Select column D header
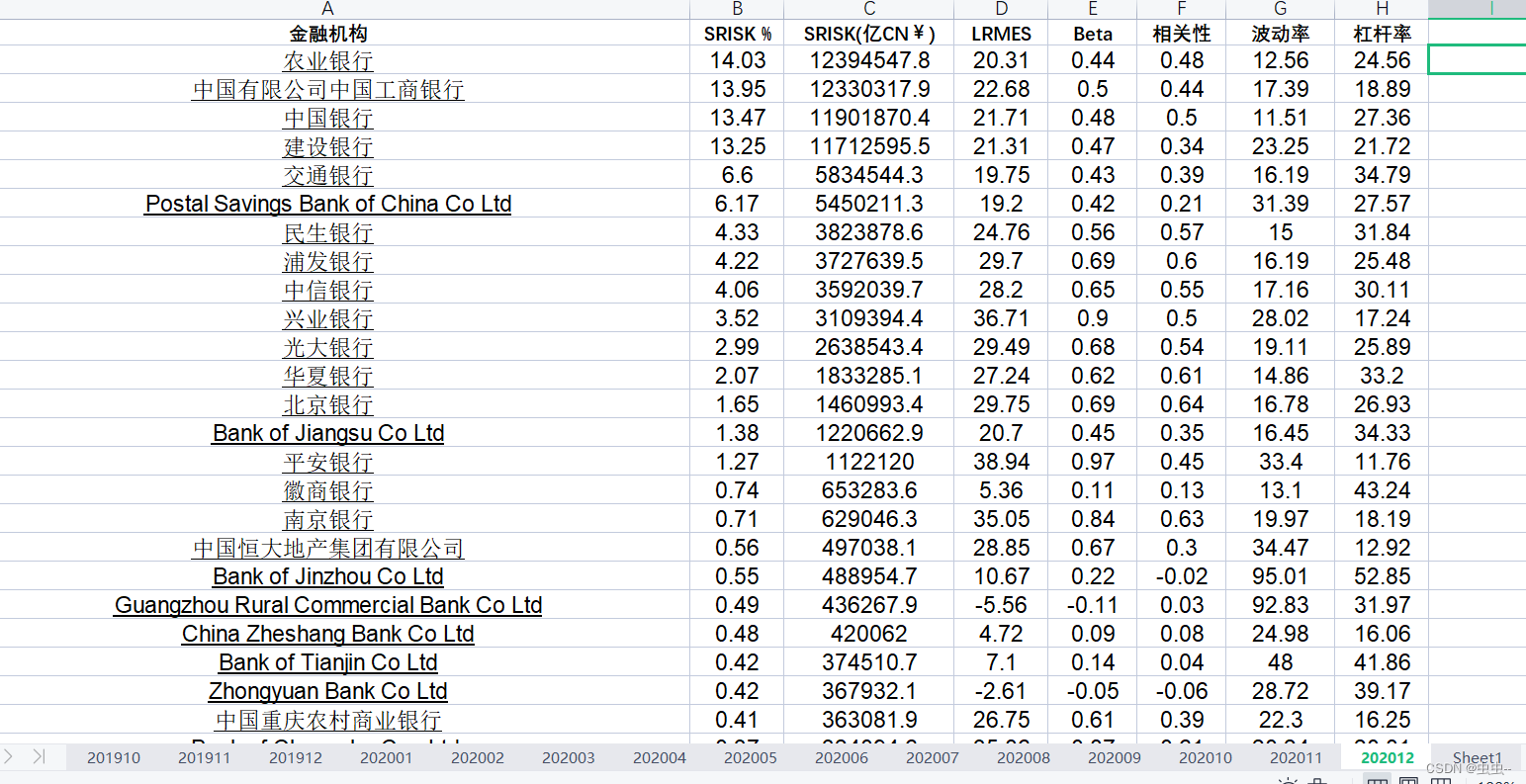This screenshot has width=1526, height=784. click(1001, 9)
